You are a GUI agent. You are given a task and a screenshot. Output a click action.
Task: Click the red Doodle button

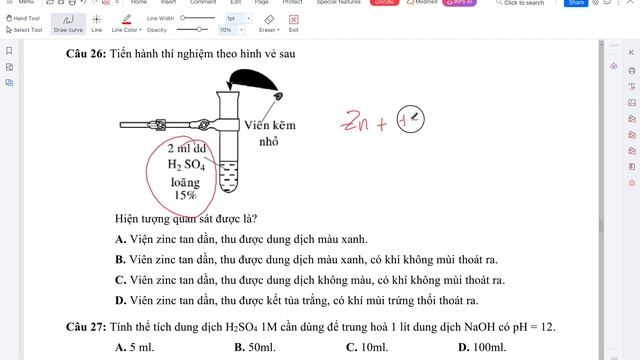[384, 2]
